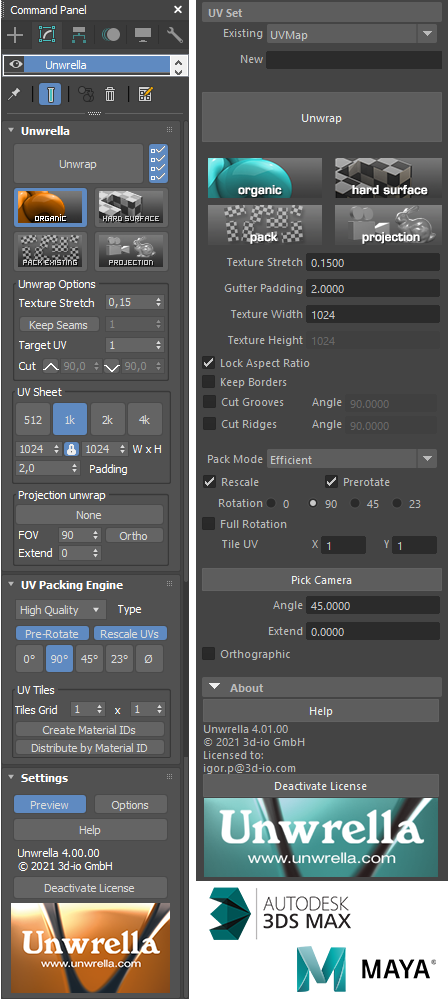This screenshot has width=448, height=999.
Task: Open the Existing UVMap dropdown
Action: click(350, 34)
